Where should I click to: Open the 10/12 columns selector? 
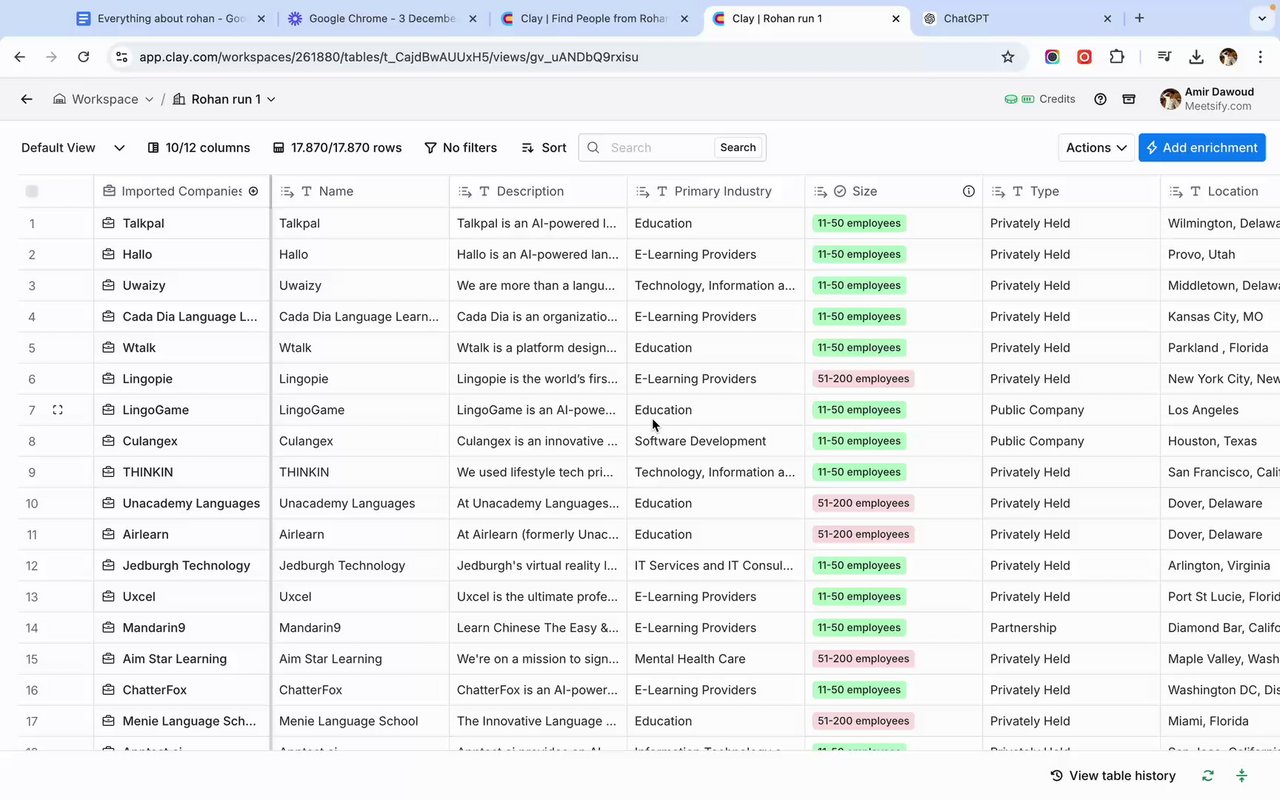coord(199,148)
